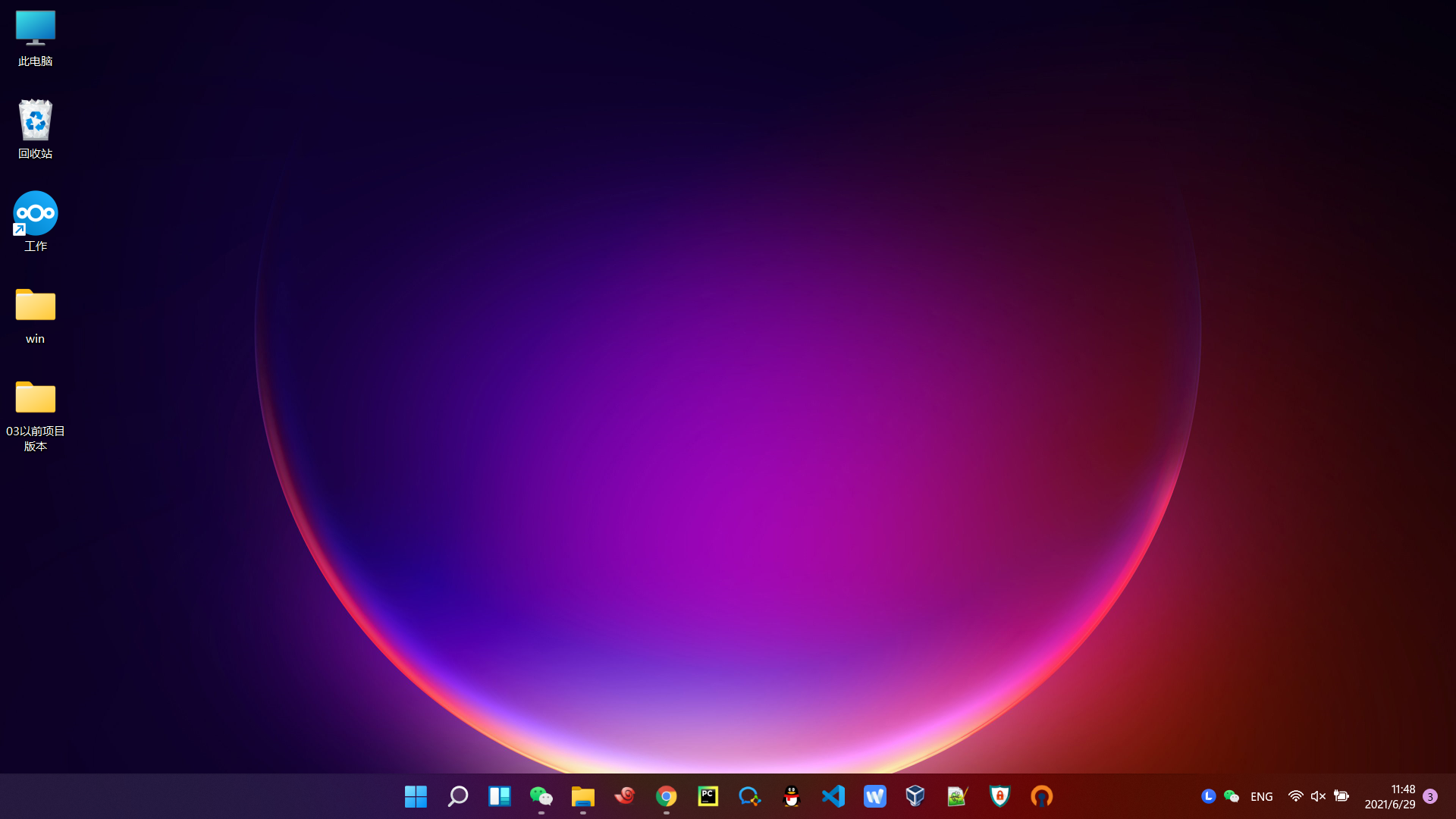
Task: Select the win folder on desktop
Action: (36, 316)
